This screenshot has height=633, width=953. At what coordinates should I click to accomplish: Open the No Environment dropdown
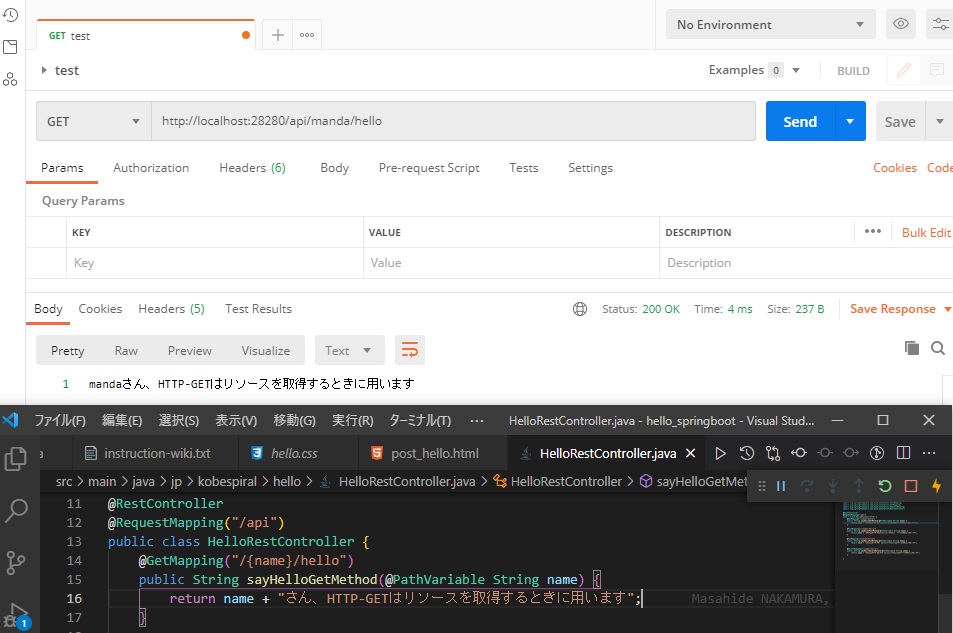pyautogui.click(x=770, y=24)
